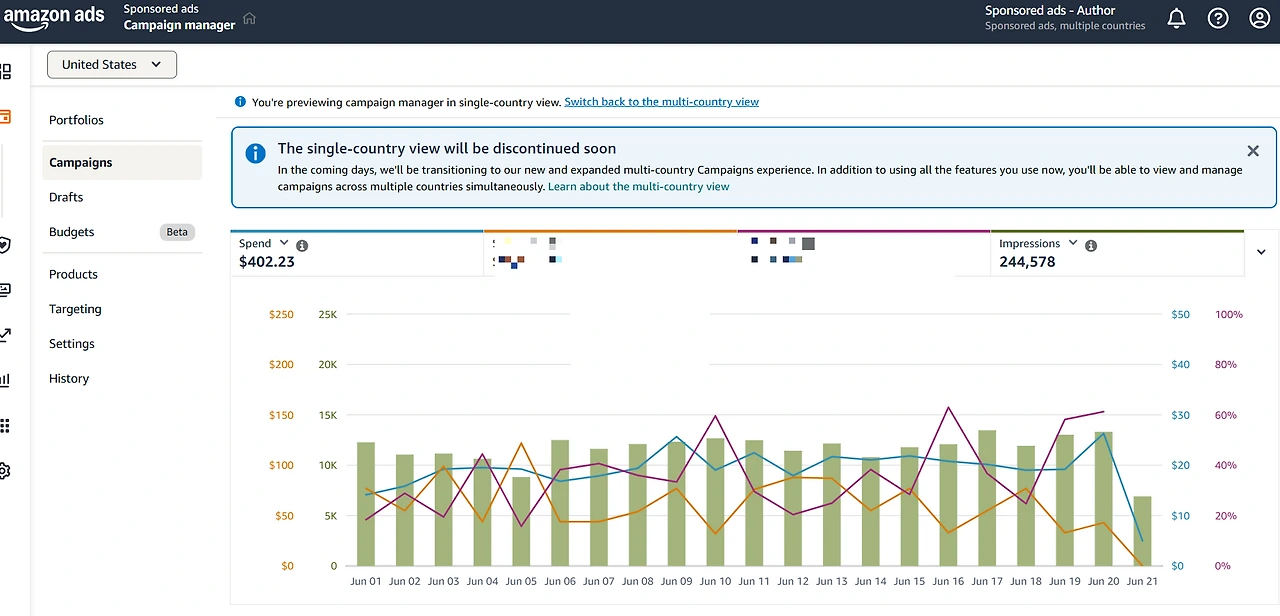Screen dimensions: 1280x616
Task: Collapse the chart with the chevron
Action: (1261, 252)
